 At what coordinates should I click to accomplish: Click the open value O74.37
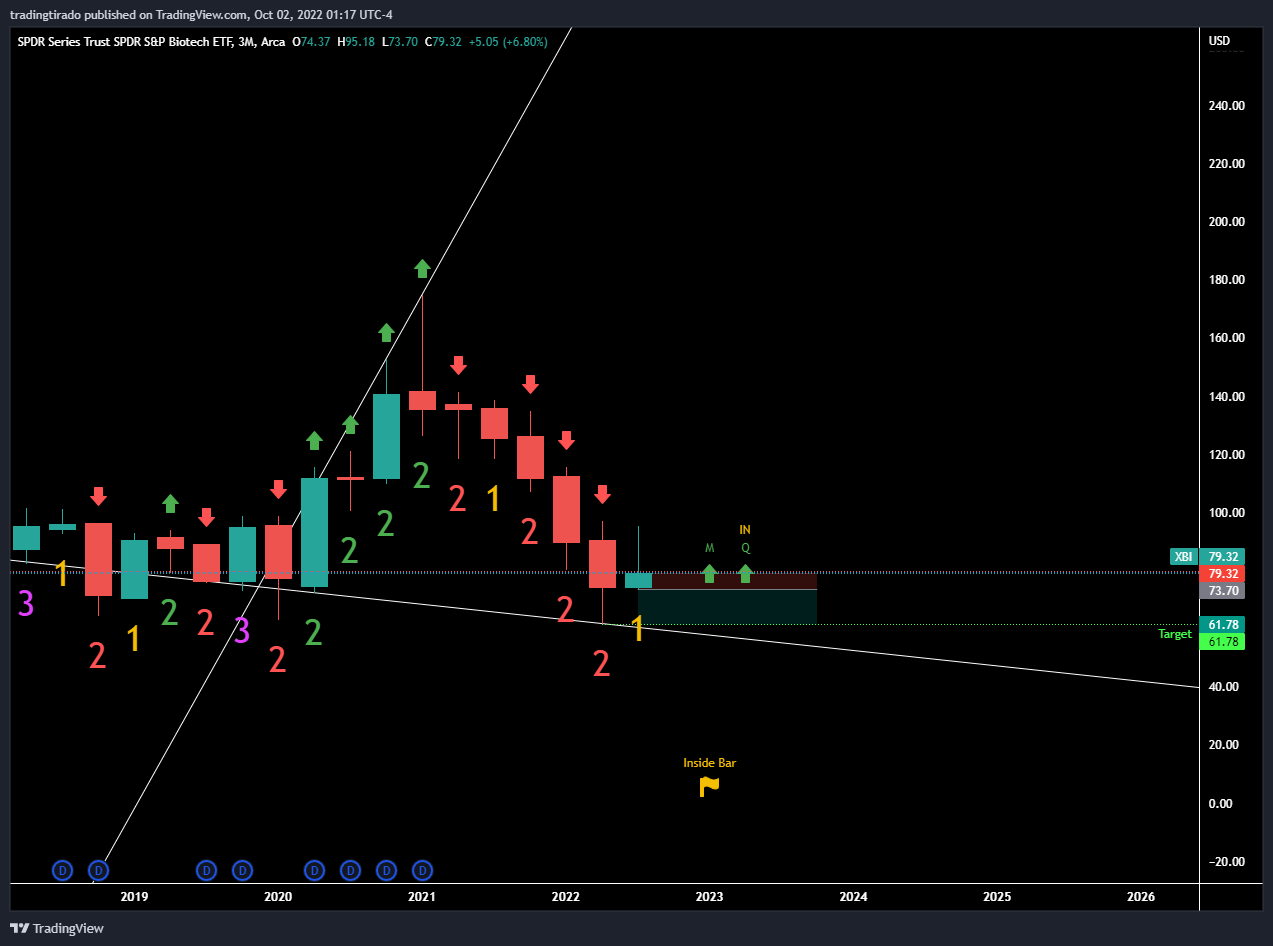[311, 41]
